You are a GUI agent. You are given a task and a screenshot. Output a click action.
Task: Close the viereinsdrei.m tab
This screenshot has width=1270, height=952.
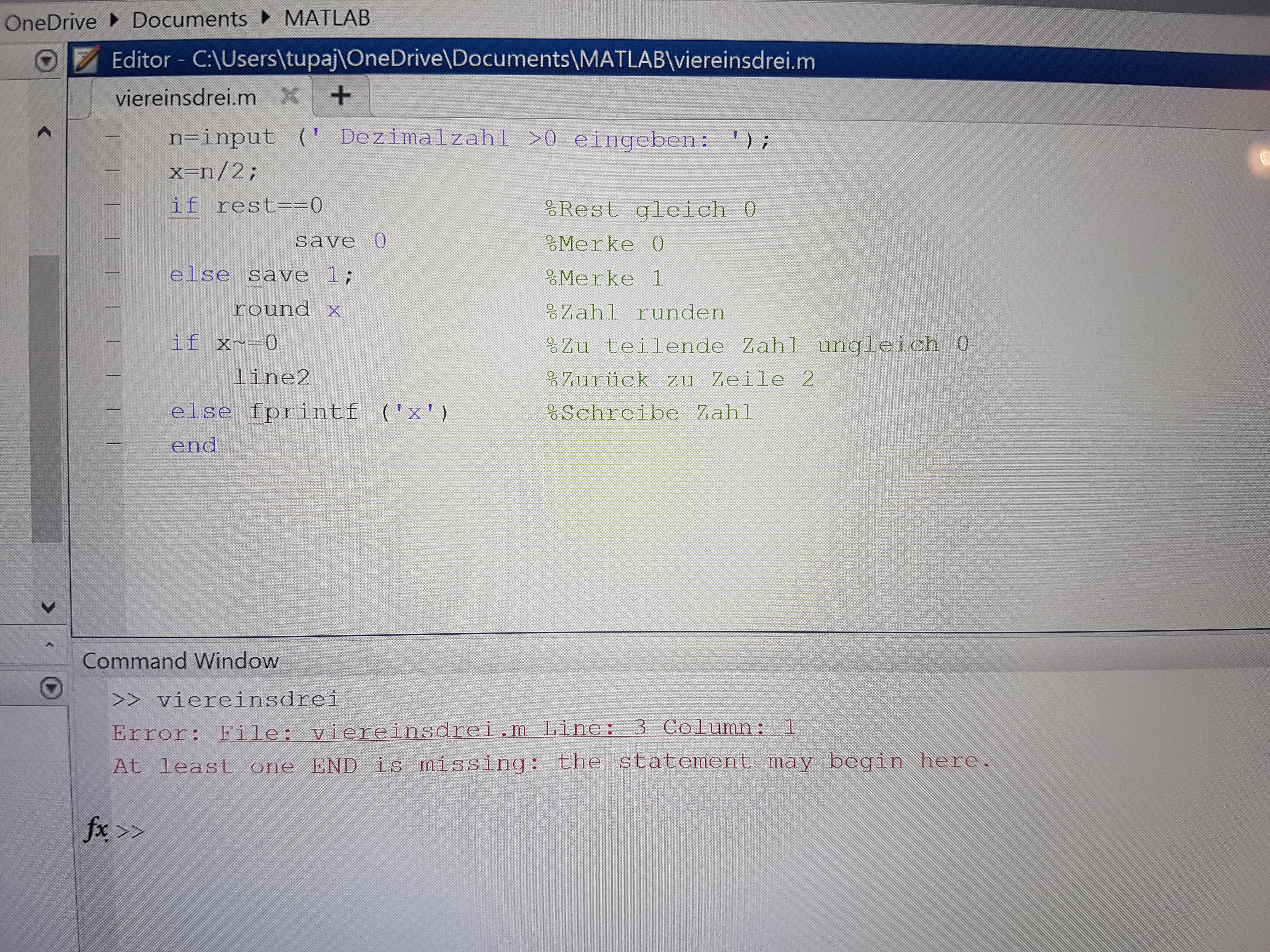click(x=290, y=96)
